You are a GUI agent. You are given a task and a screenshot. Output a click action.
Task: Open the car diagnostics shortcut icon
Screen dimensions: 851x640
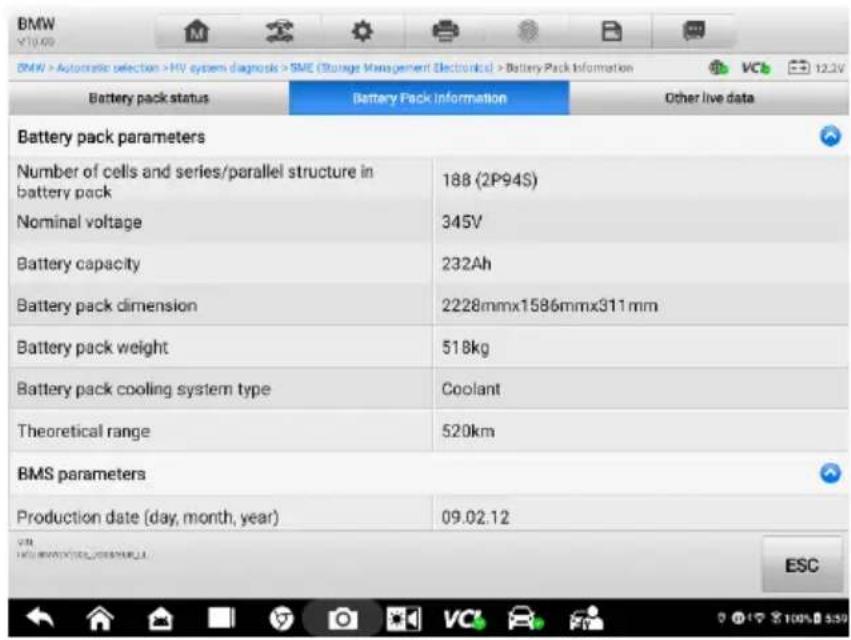(525, 619)
